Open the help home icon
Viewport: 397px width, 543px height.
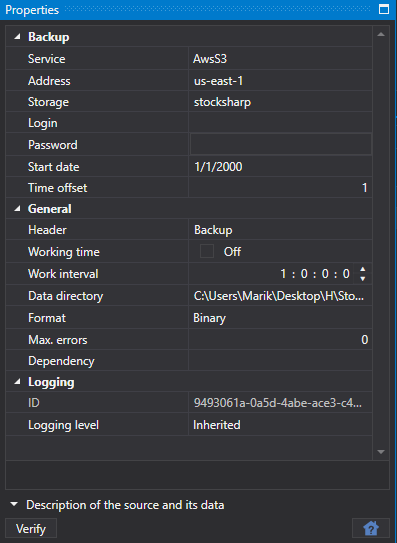[371, 528]
